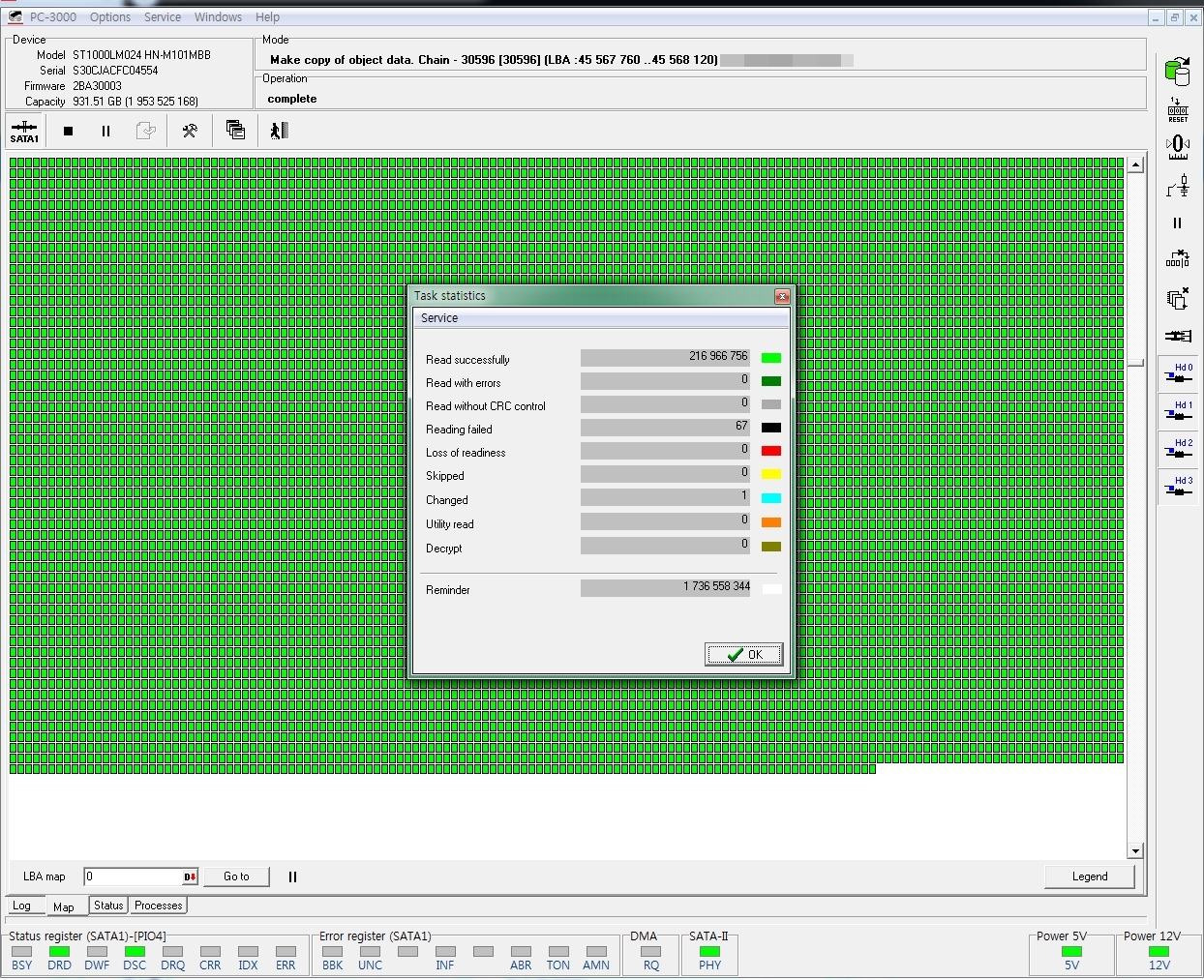Click the UNC error register indicator
The width and height of the screenshot is (1204, 980).
(370, 952)
